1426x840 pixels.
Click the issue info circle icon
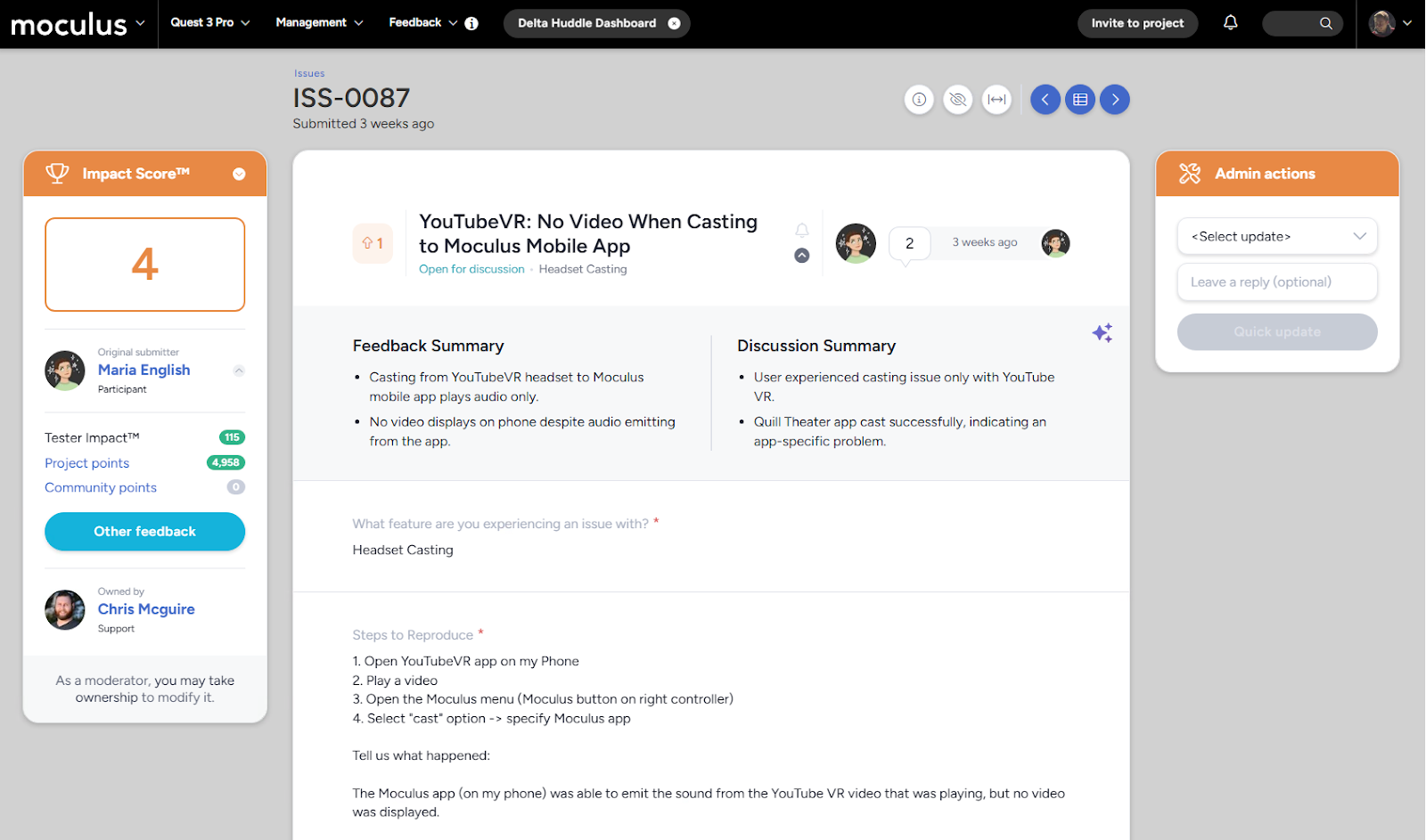[x=919, y=100]
